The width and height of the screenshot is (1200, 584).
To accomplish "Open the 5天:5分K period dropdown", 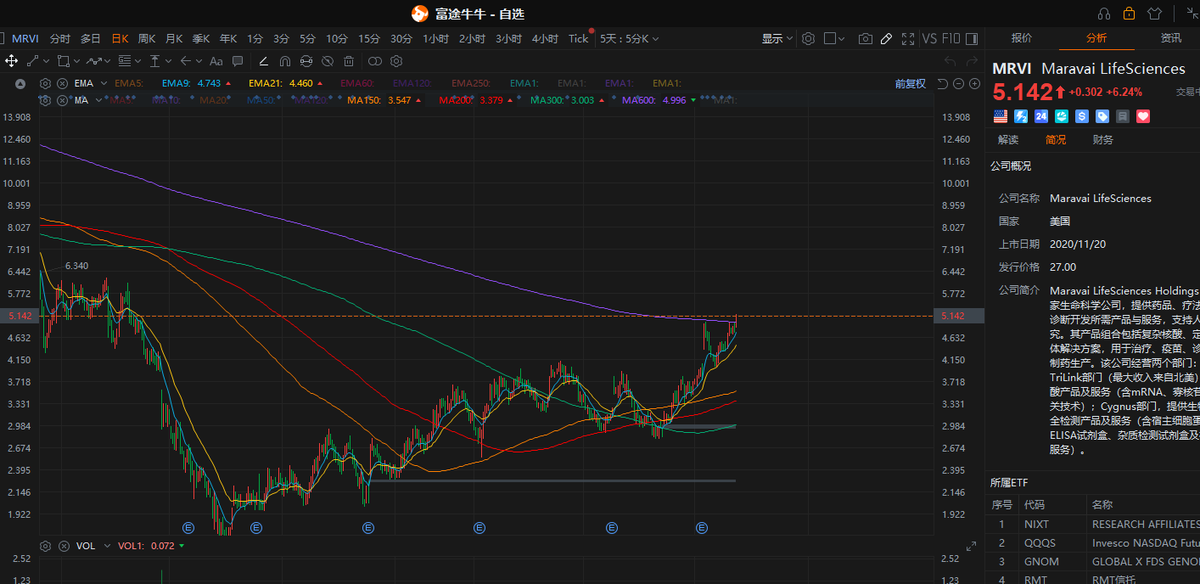I will pyautogui.click(x=627, y=39).
